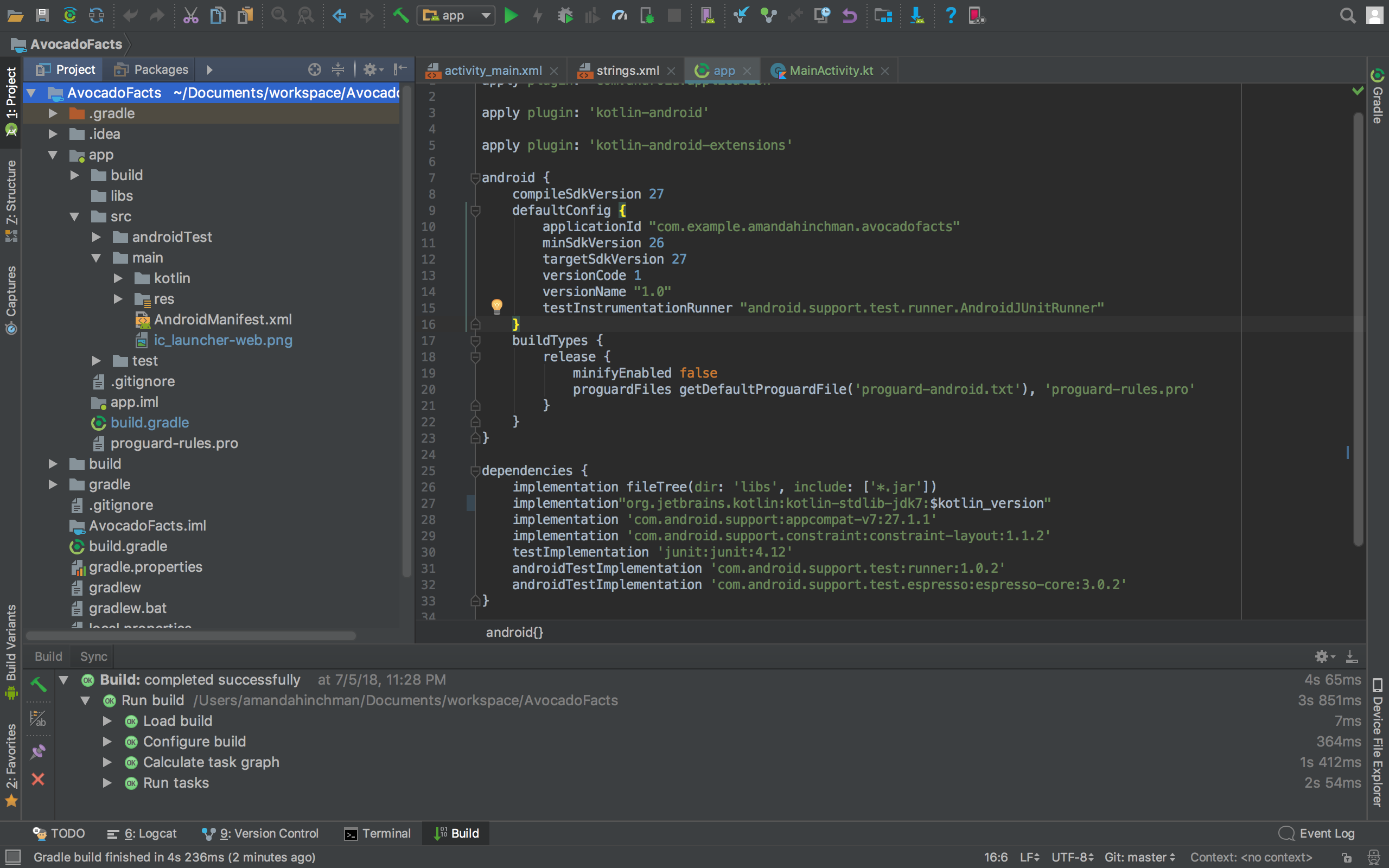Viewport: 1389px width, 868px height.
Task: Sync project with Gradle files
Action: pyautogui.click(x=70, y=16)
